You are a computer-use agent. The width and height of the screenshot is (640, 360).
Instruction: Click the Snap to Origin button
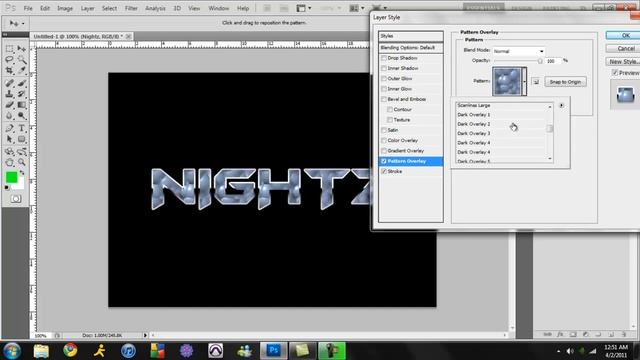pyautogui.click(x=565, y=82)
